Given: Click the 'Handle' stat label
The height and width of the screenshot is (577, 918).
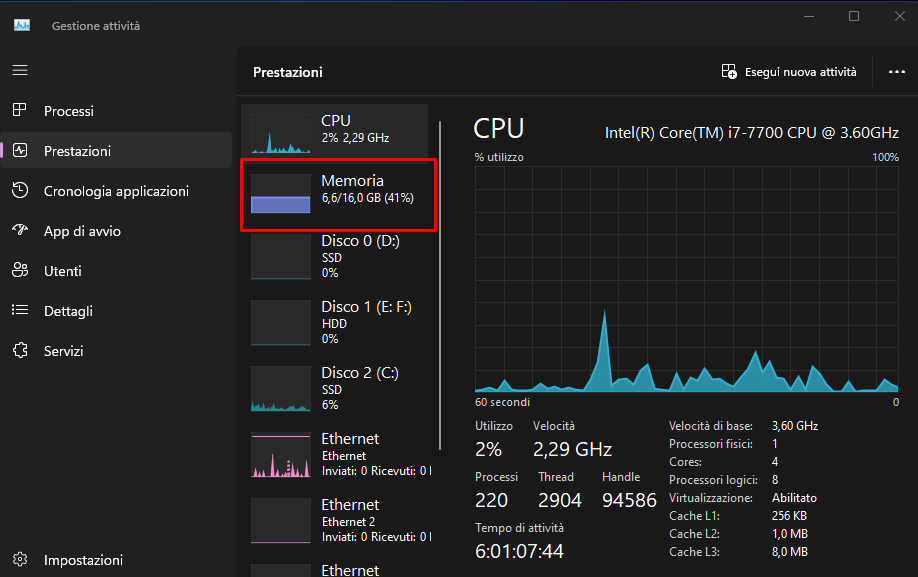Looking at the screenshot, I should 621,477.
